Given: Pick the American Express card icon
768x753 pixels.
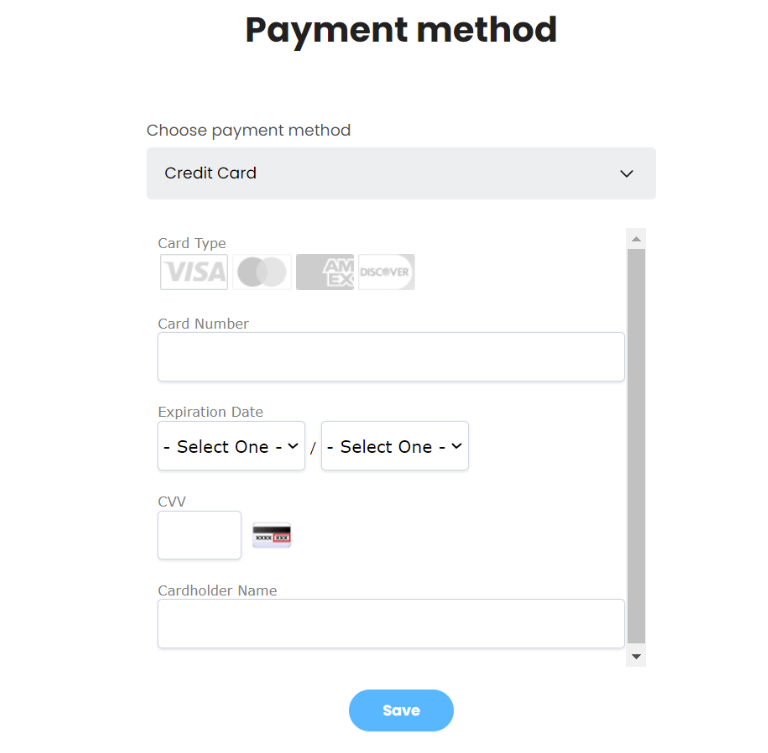Looking at the screenshot, I should click(325, 272).
